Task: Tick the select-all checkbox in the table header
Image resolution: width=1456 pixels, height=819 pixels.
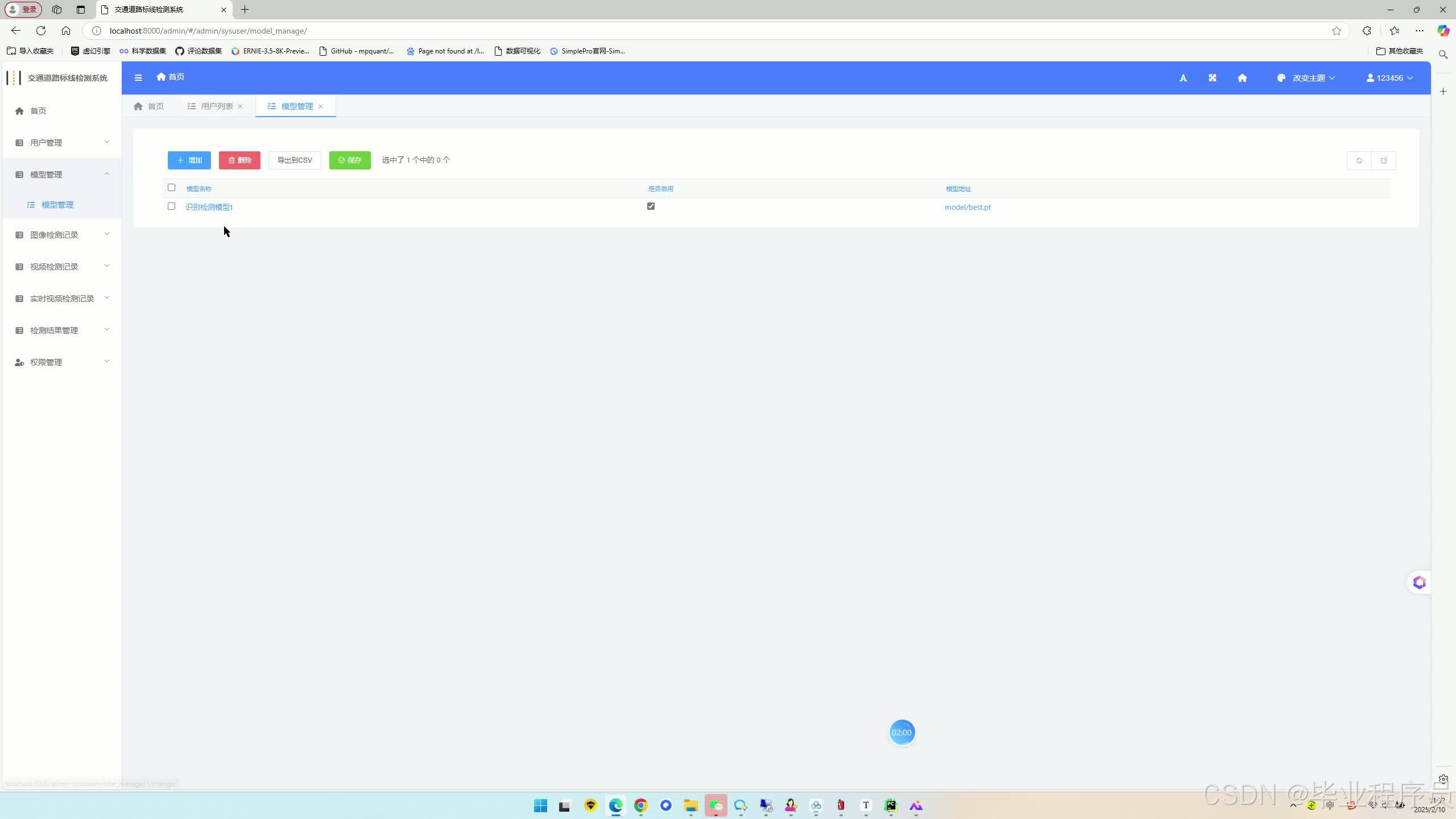Action: click(171, 188)
